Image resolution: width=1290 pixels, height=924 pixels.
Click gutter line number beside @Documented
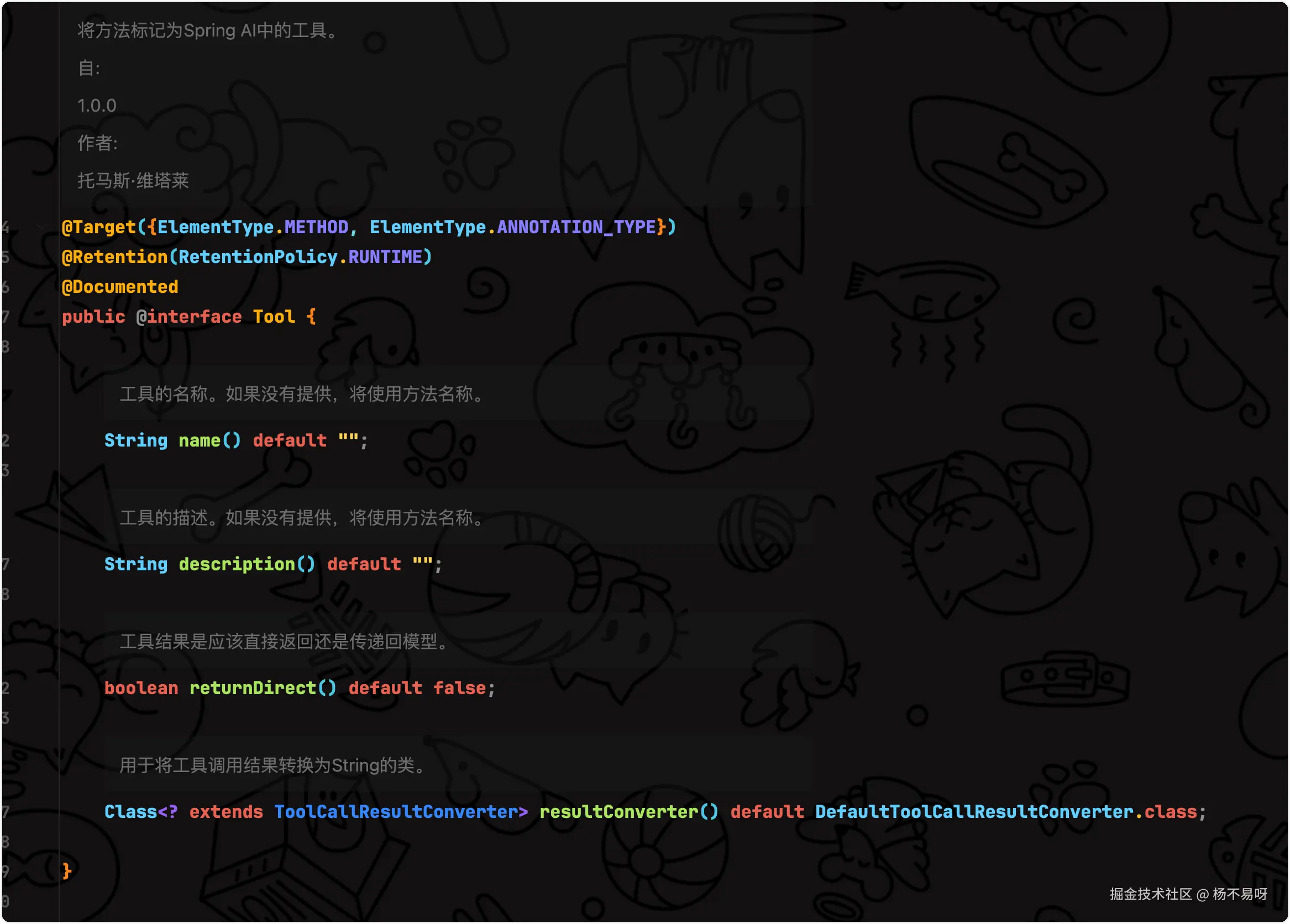point(6,287)
